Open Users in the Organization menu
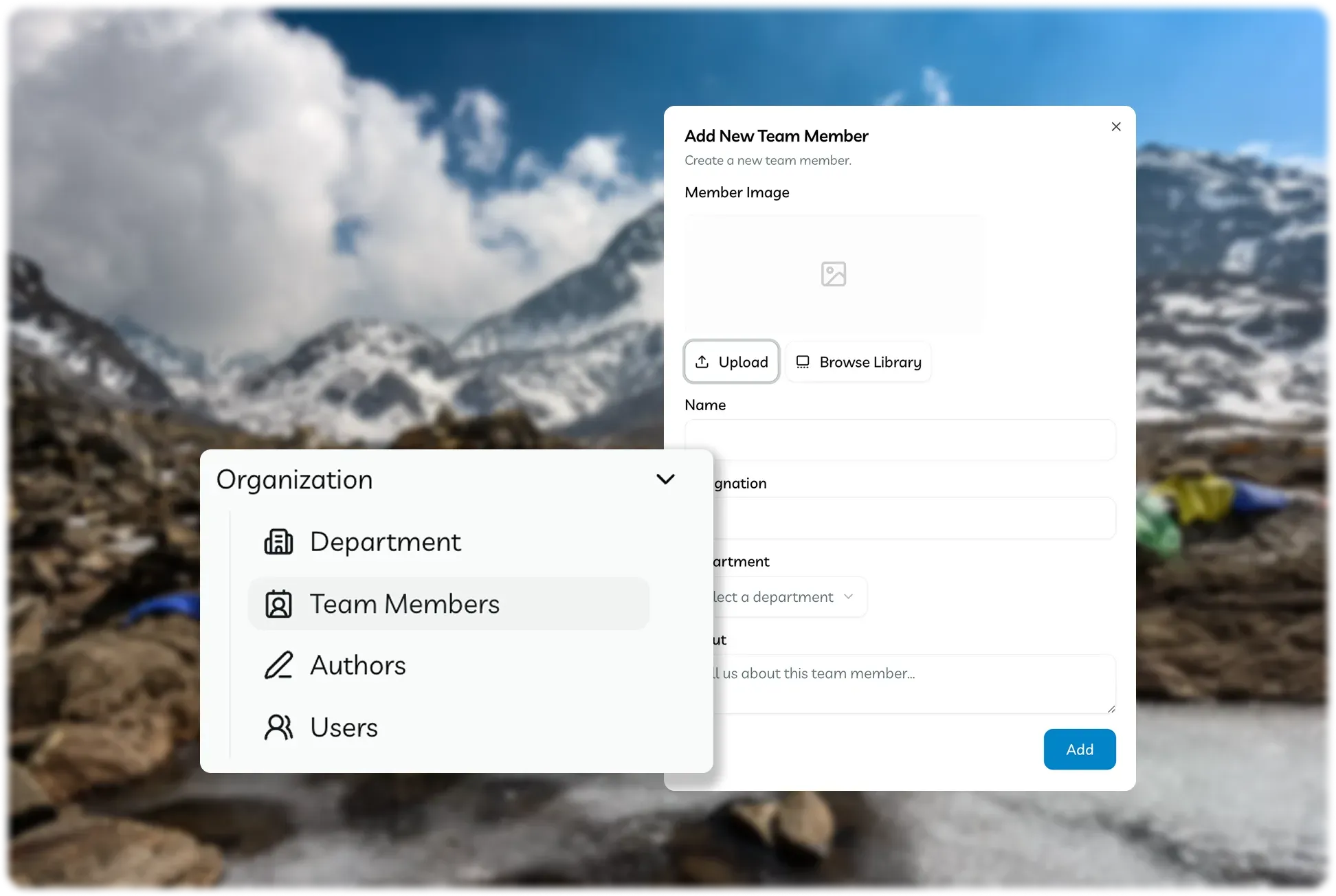 (449, 727)
